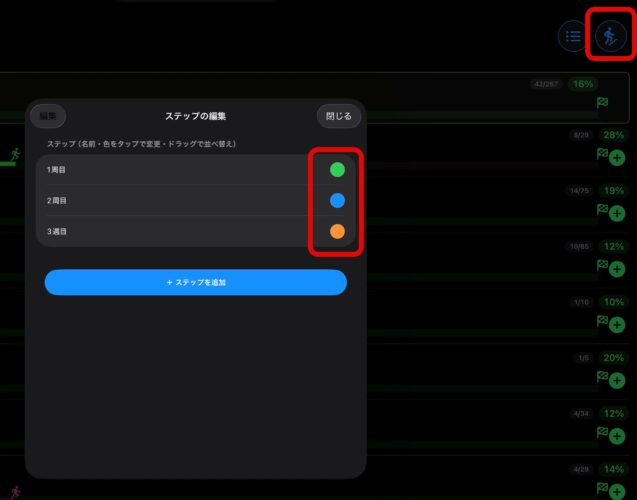Viewport: 637px width, 500px height.
Task: Click the green plus on 19% row
Action: pyautogui.click(x=617, y=213)
